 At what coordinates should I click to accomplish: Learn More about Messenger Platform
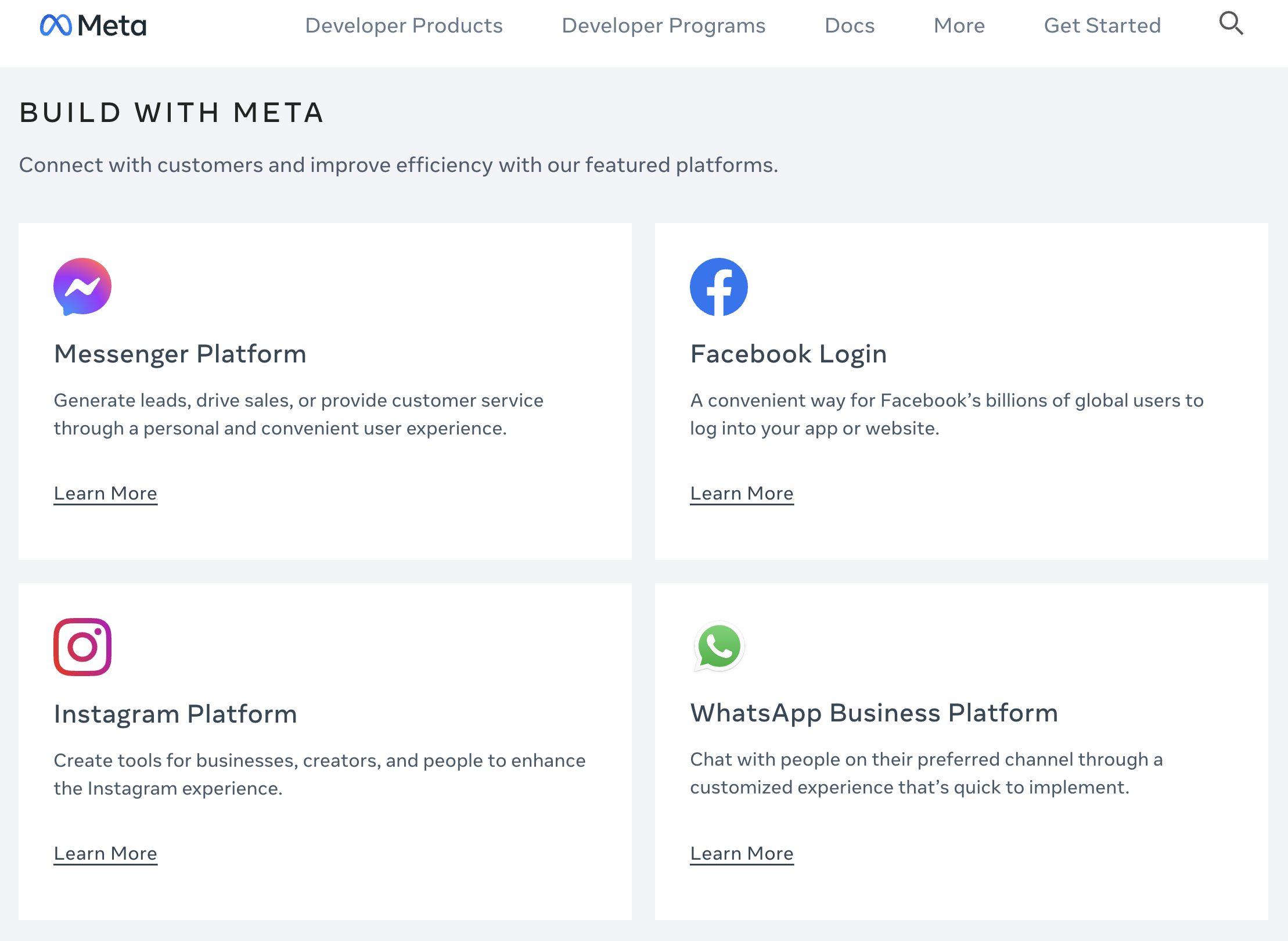click(106, 494)
